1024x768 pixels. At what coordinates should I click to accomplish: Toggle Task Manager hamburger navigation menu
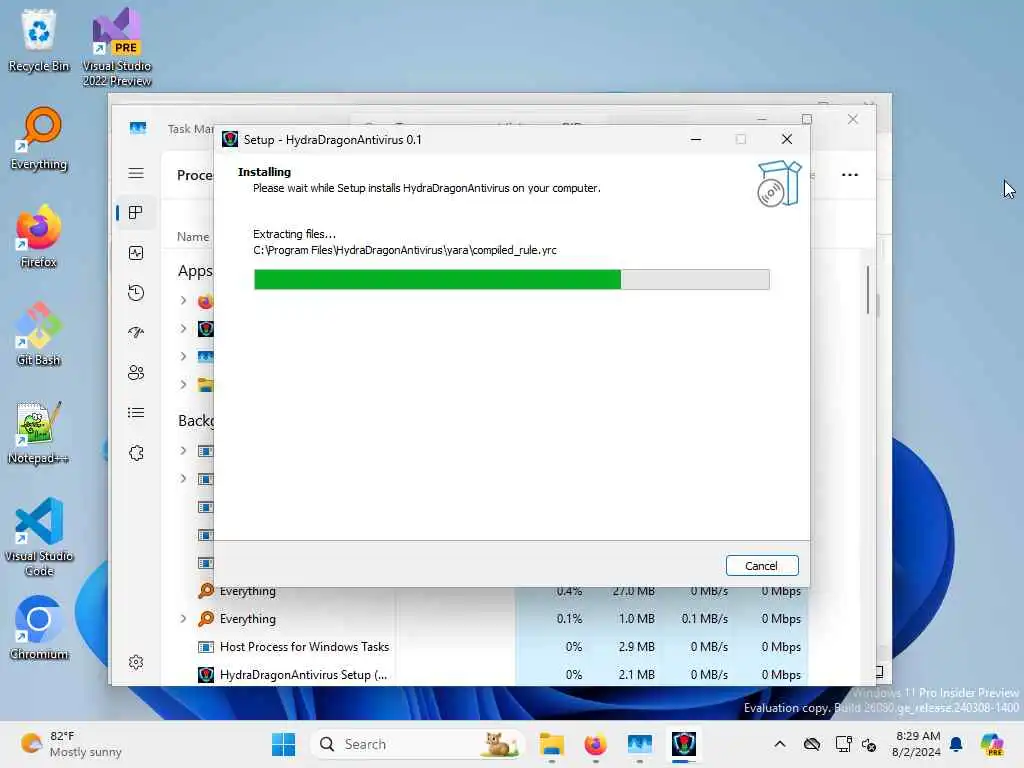click(x=136, y=173)
